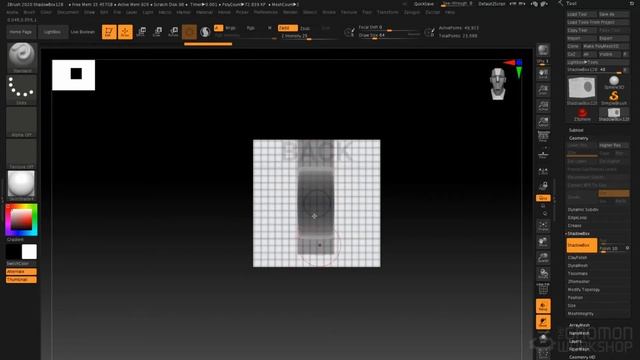Expand the ZRemesher subsection
Image resolution: width=640 pixels, height=360 pixels.
click(578, 282)
